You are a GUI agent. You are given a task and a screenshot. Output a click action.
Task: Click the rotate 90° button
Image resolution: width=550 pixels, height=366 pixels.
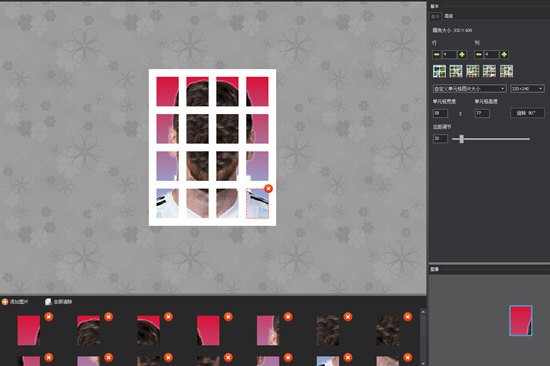click(527, 113)
